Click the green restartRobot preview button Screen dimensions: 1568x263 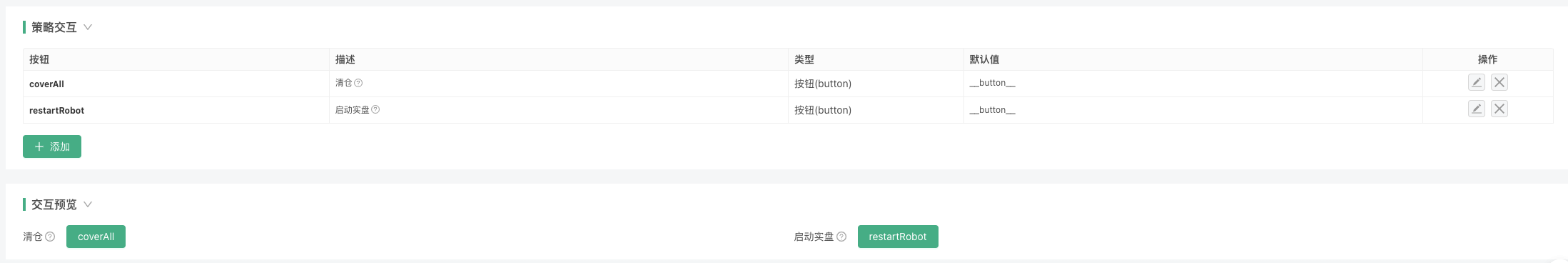pos(898,237)
